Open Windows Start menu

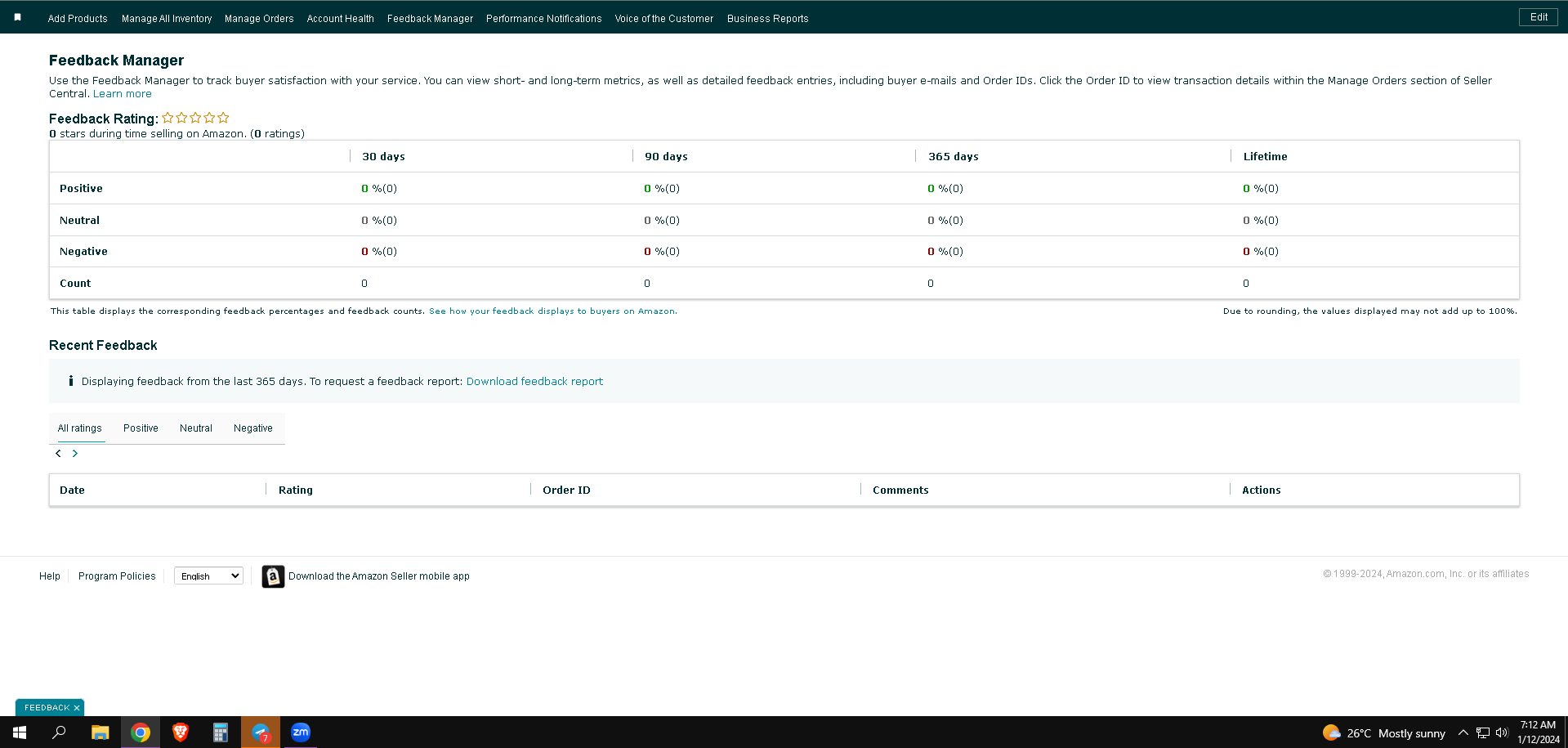(20, 732)
